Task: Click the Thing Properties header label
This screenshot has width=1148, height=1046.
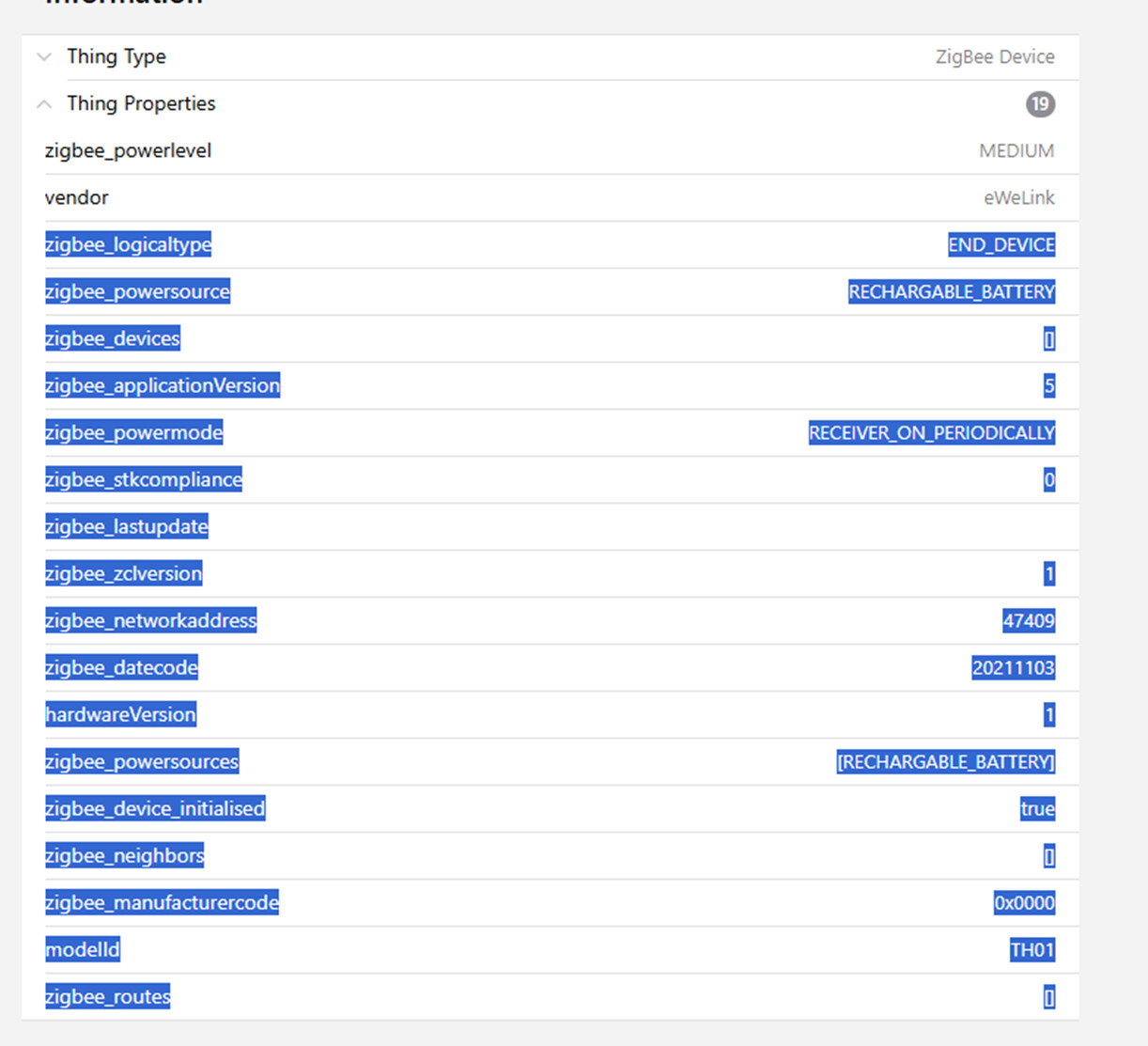Action: (x=141, y=103)
